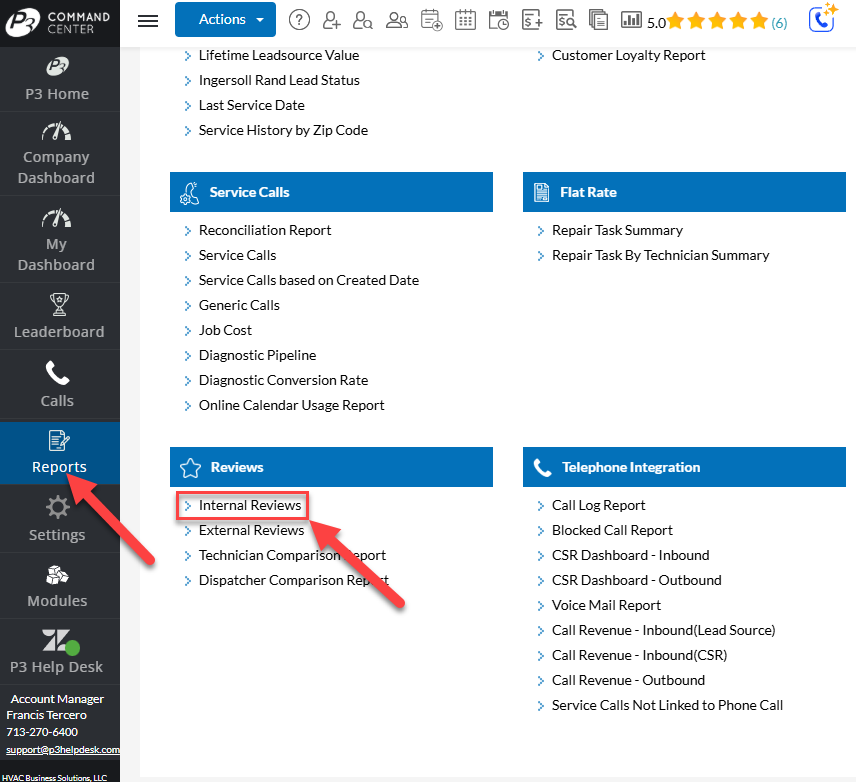856x782 pixels.
Task: Click the AI phone call icon
Action: point(823,18)
